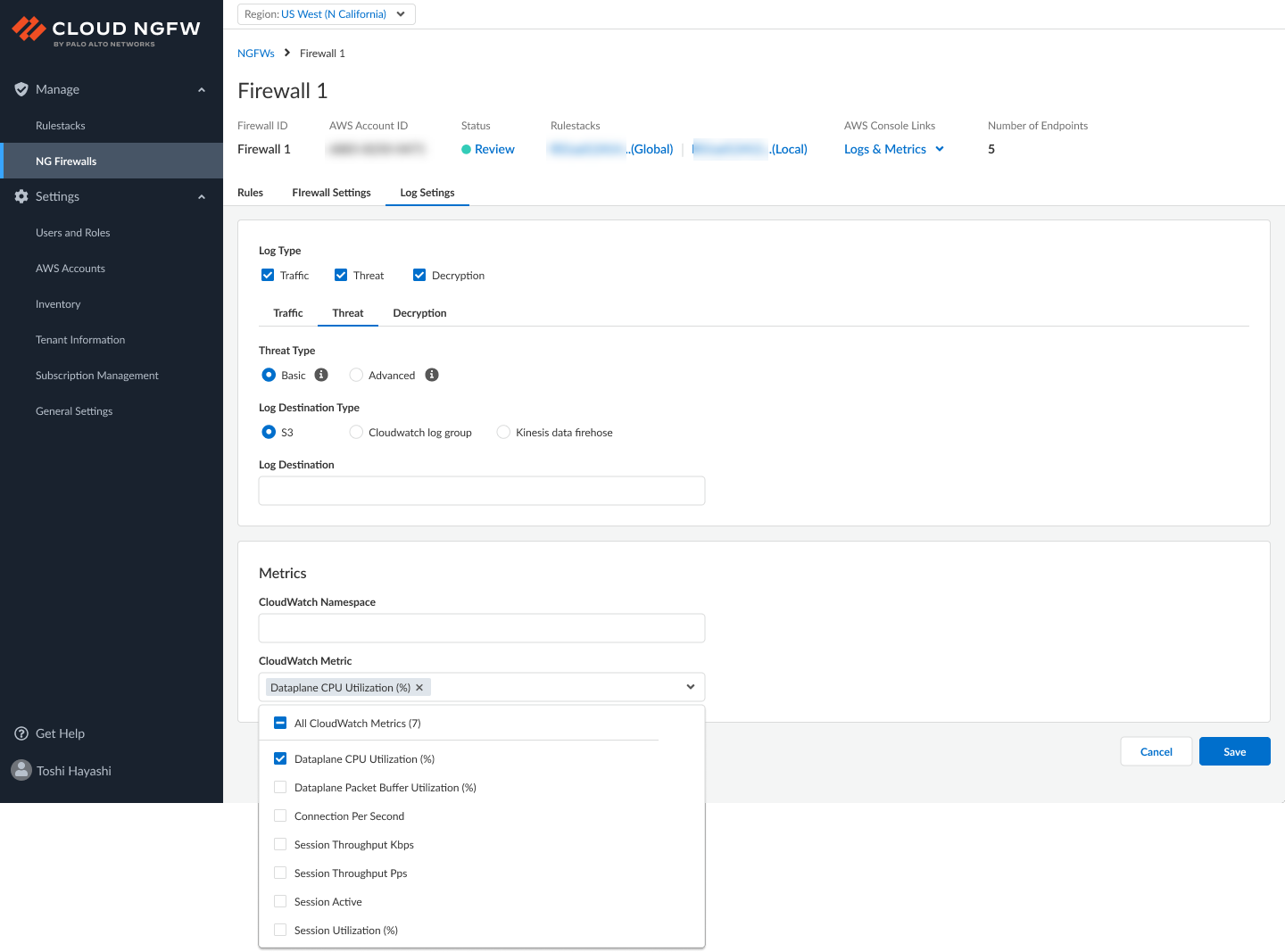Image resolution: width=1285 pixels, height=952 pixels.
Task: Click inside the CloudWatch Namespace field
Action: point(481,628)
